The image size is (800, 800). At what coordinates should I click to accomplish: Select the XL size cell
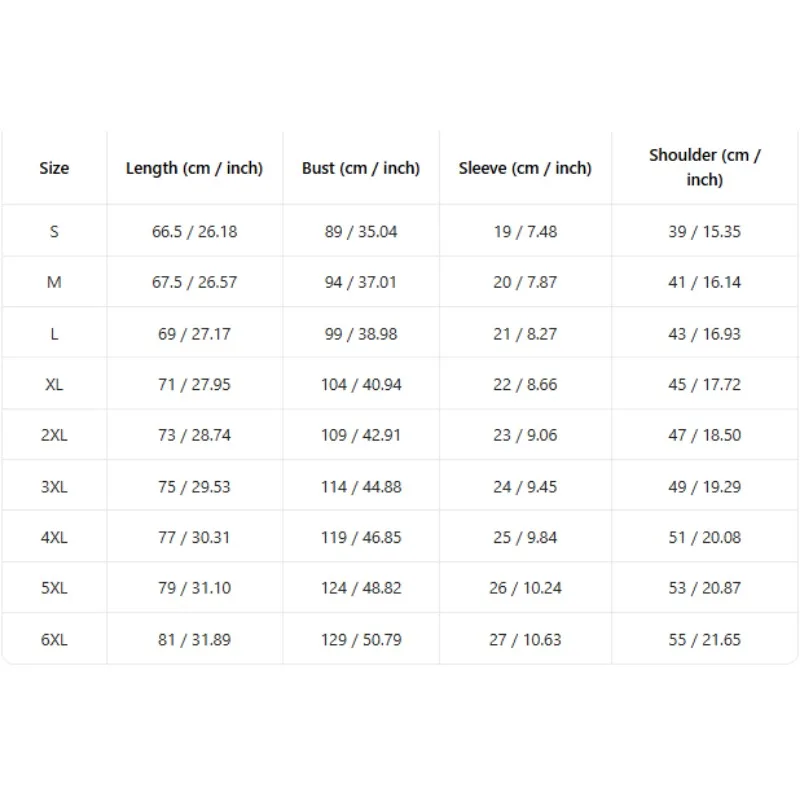tap(54, 384)
